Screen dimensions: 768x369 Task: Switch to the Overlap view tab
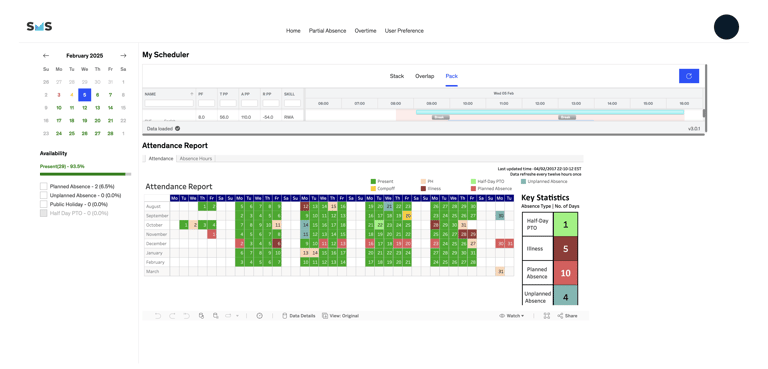point(425,76)
